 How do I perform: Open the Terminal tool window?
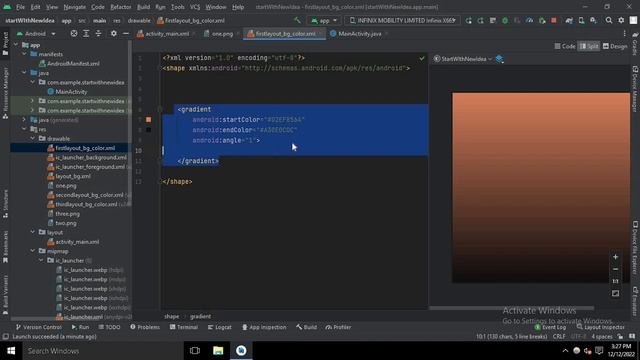pos(183,327)
